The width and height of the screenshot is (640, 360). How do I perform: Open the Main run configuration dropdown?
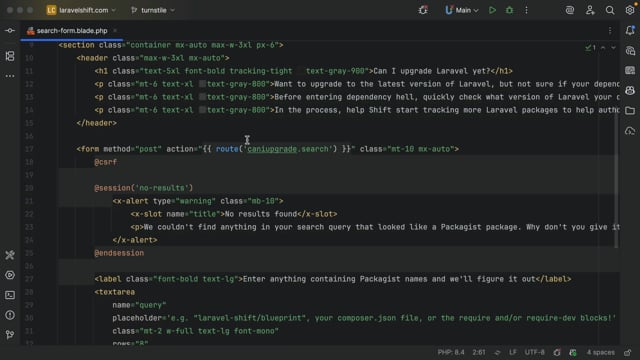[x=462, y=10]
